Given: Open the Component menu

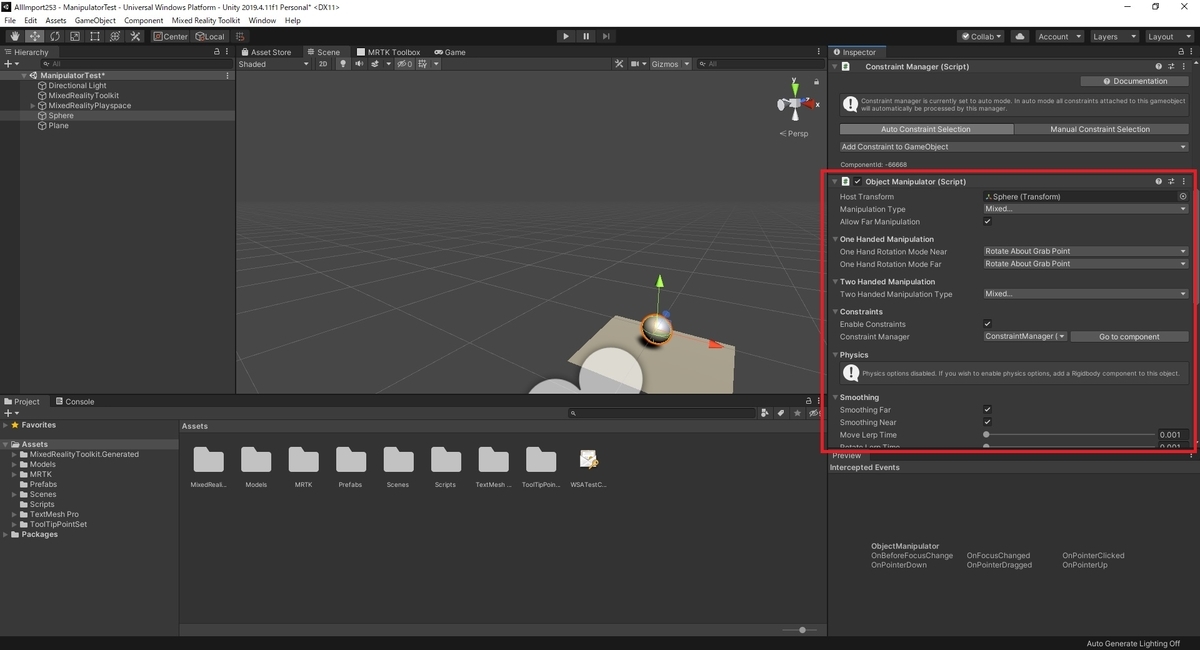Looking at the screenshot, I should pos(143,20).
